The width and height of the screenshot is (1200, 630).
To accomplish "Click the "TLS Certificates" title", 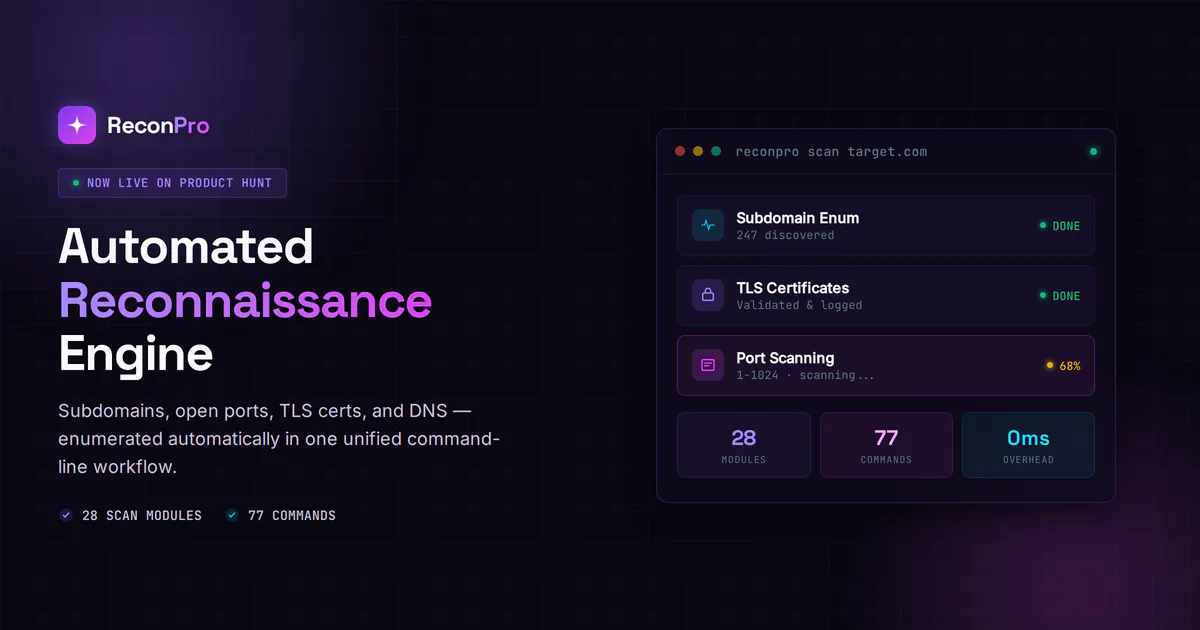I will (793, 288).
